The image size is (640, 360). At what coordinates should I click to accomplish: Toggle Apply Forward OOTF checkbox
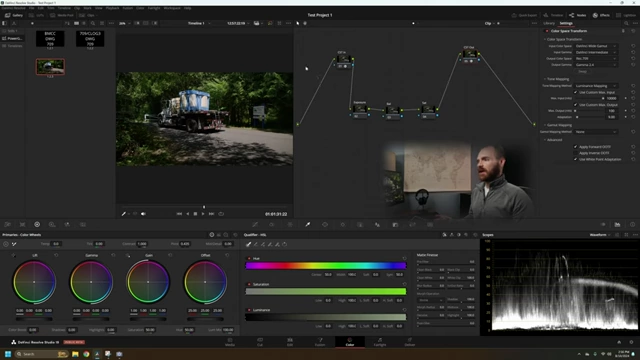coord(576,147)
